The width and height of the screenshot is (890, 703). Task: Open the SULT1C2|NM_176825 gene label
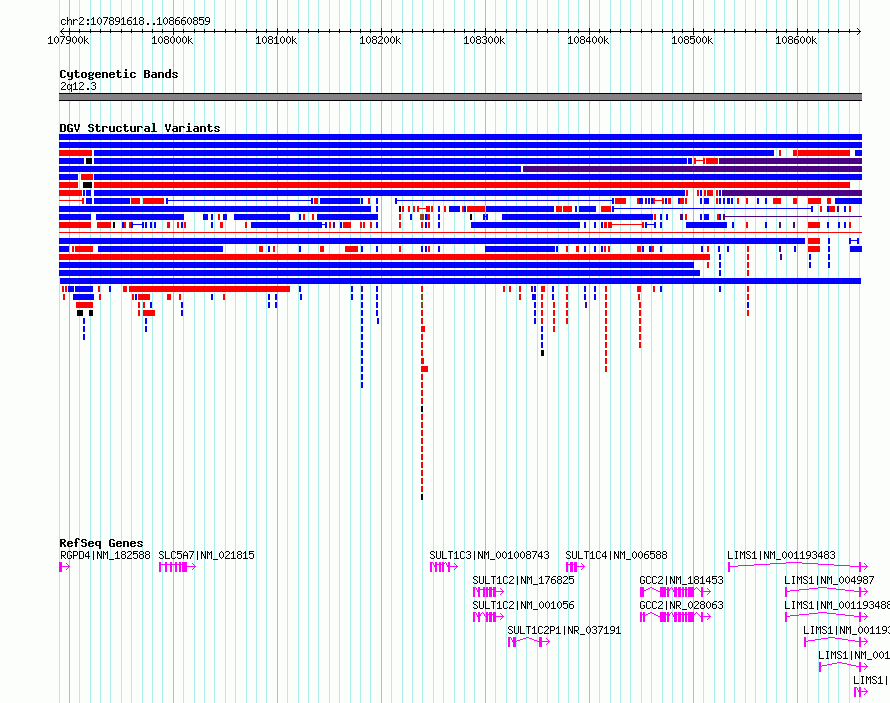tap(523, 580)
